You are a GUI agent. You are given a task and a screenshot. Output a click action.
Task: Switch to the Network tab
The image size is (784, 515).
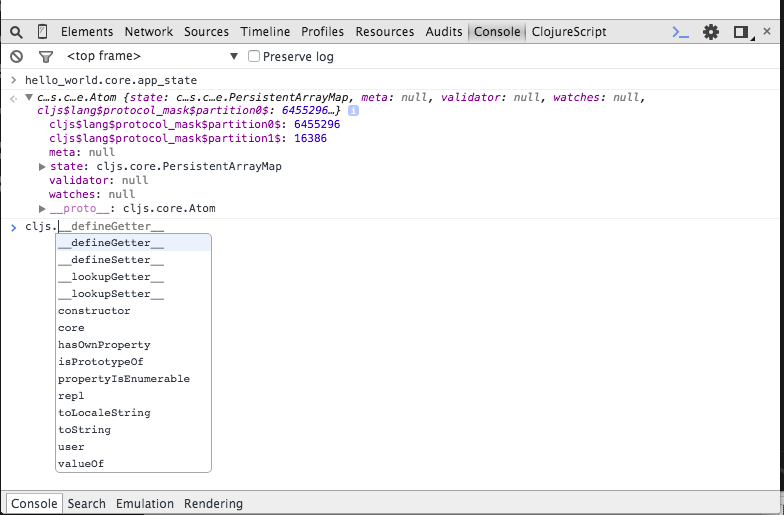[148, 32]
